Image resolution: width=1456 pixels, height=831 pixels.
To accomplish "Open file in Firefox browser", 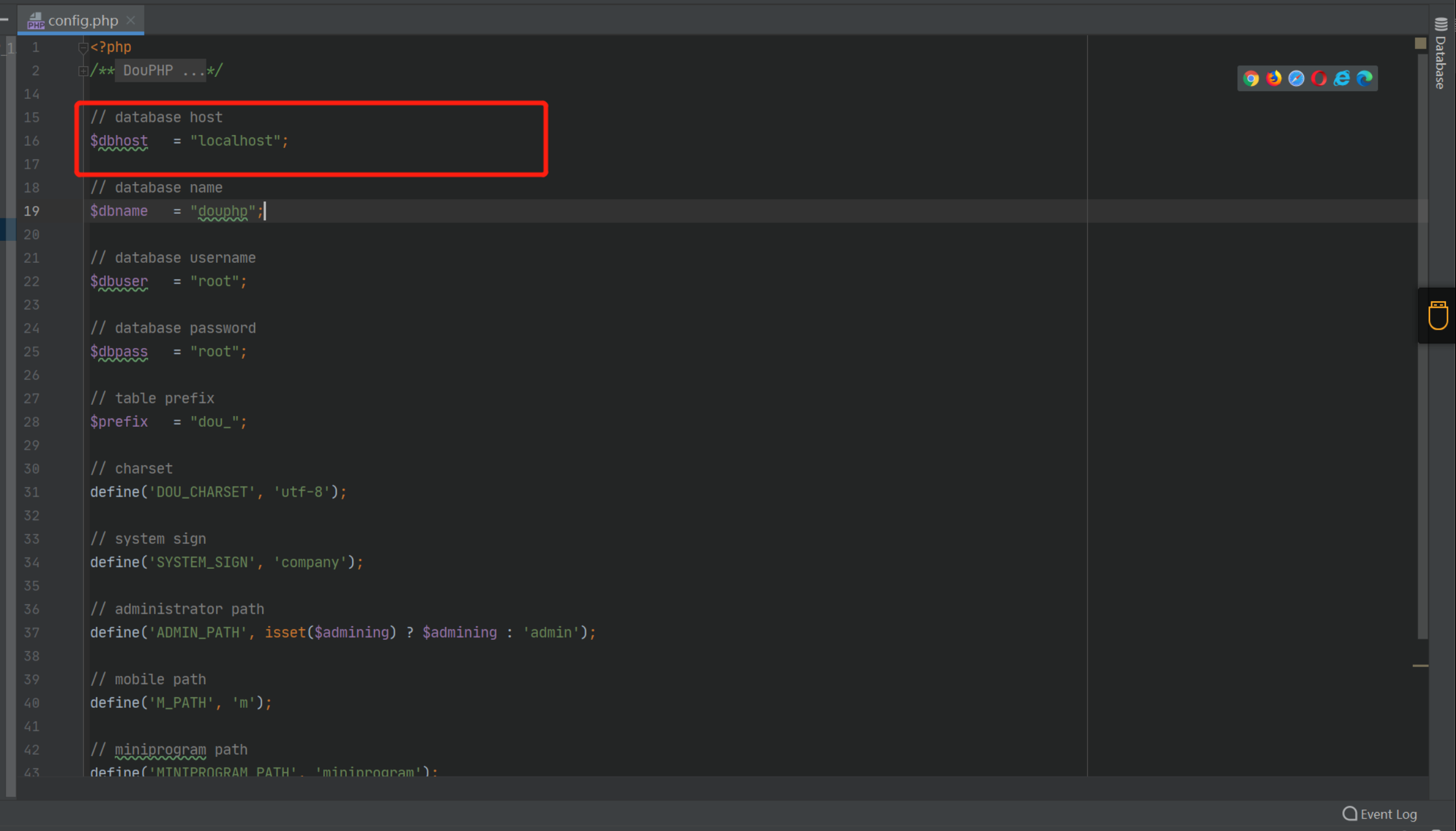I will click(1274, 78).
